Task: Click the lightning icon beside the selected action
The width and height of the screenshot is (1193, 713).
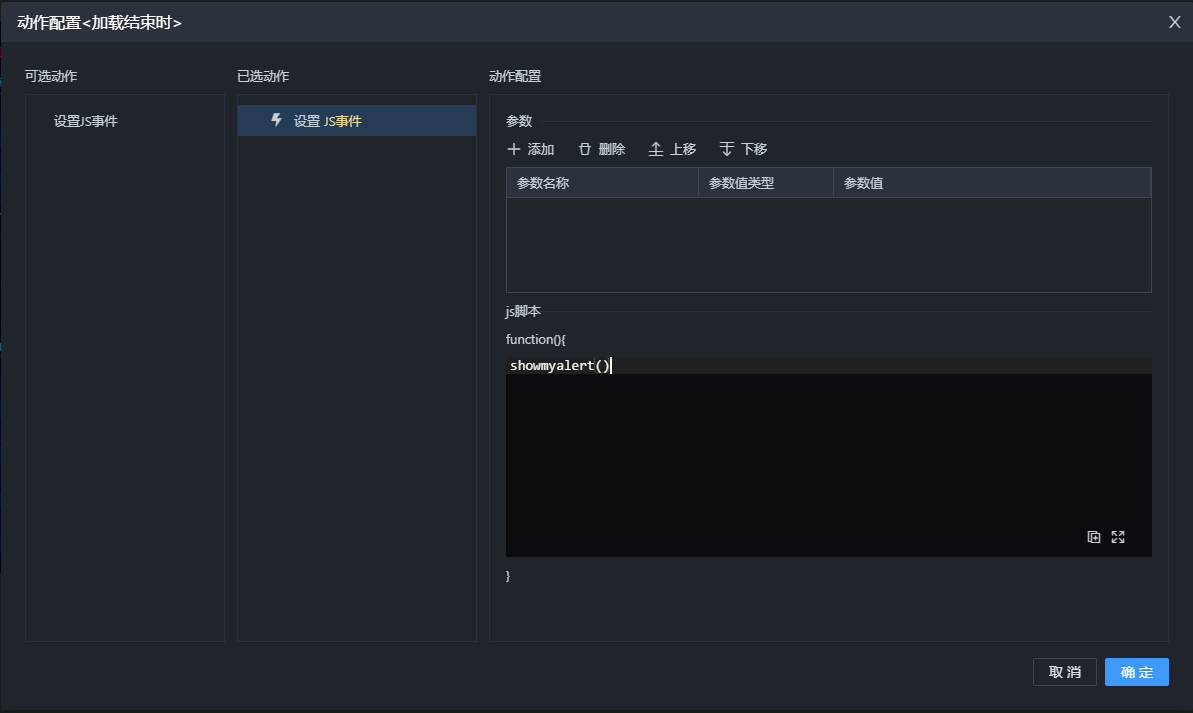Action: [x=277, y=120]
